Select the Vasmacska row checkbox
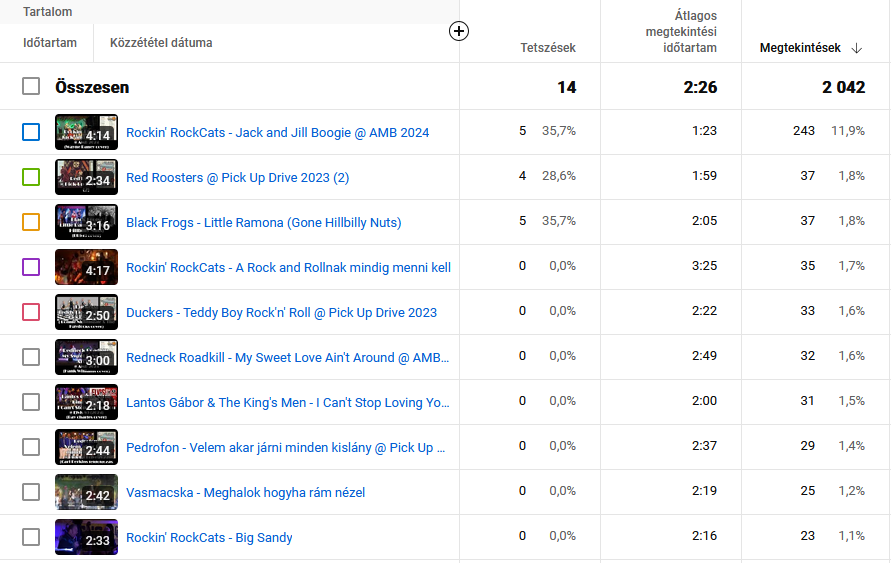891x563 pixels. (x=31, y=492)
